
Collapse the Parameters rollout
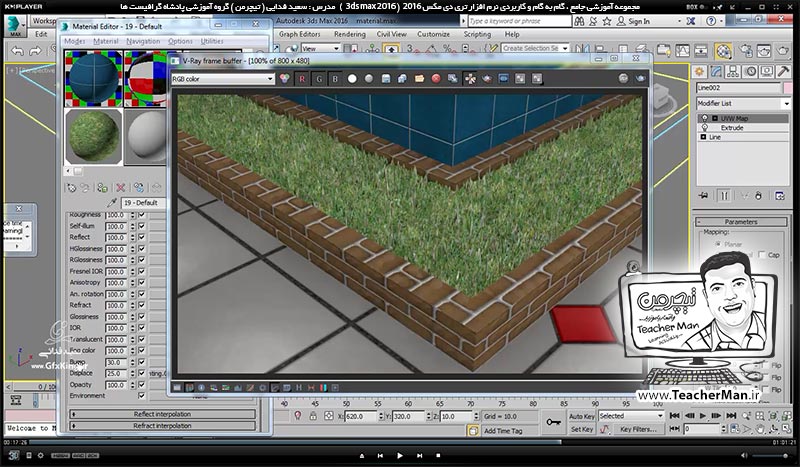point(741,222)
